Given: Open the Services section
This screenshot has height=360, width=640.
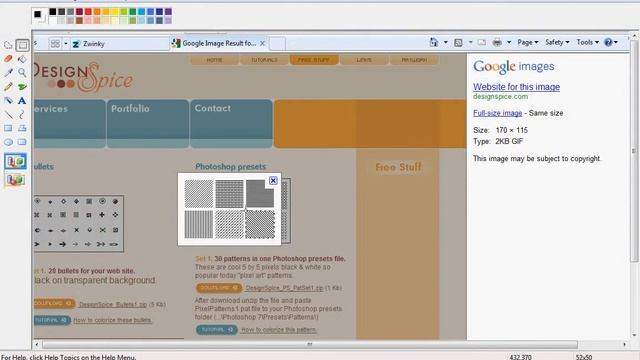Looking at the screenshot, I should tap(70, 123).
